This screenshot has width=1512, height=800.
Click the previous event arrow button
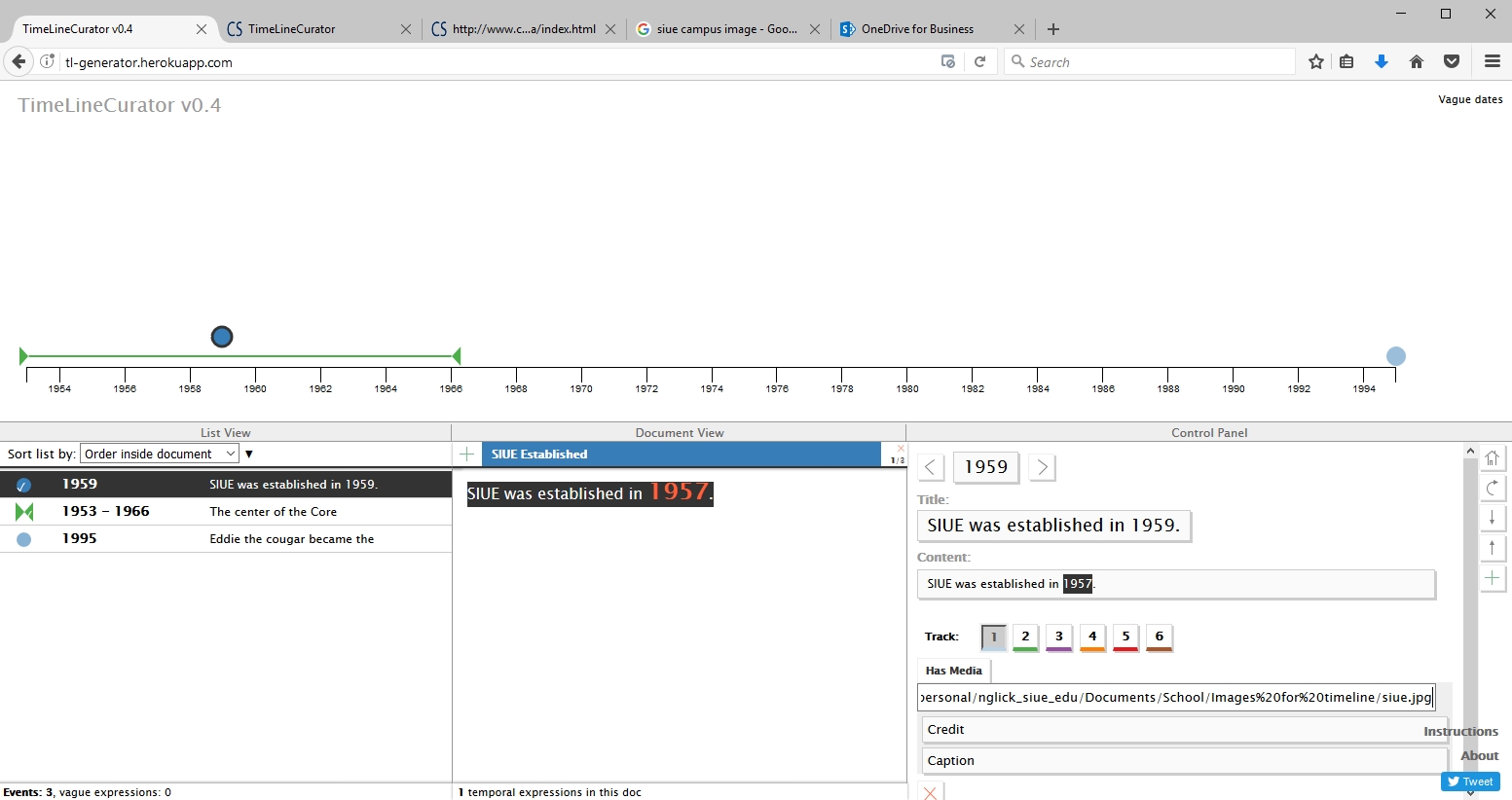(x=931, y=468)
